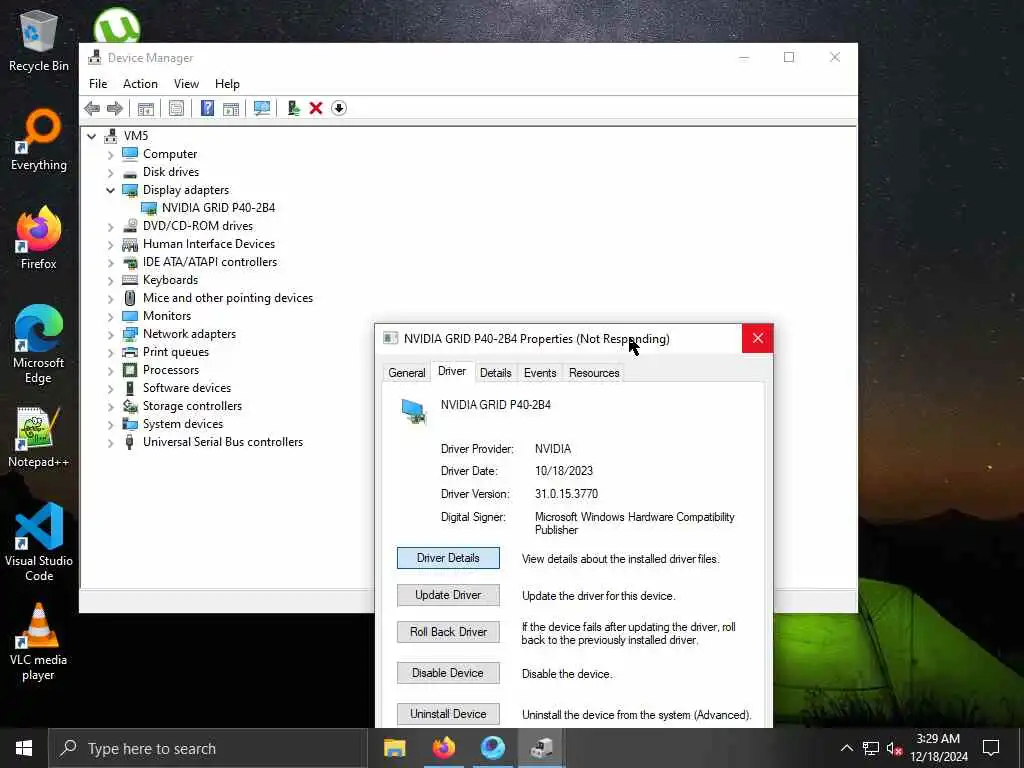The image size is (1024, 768).
Task: Select the Processors tree label
Action: coord(170,370)
